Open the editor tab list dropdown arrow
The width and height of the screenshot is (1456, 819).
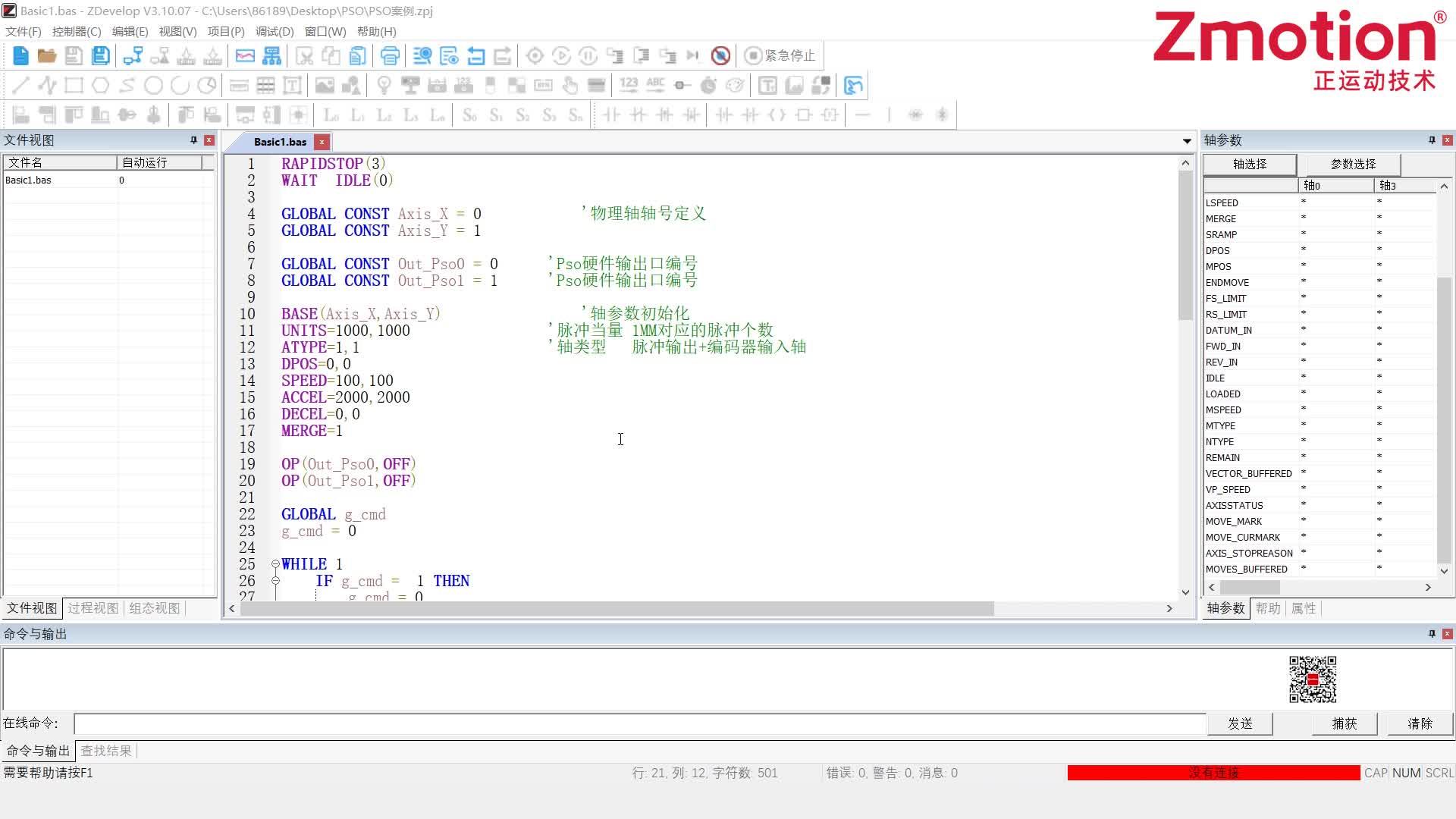(x=1187, y=142)
